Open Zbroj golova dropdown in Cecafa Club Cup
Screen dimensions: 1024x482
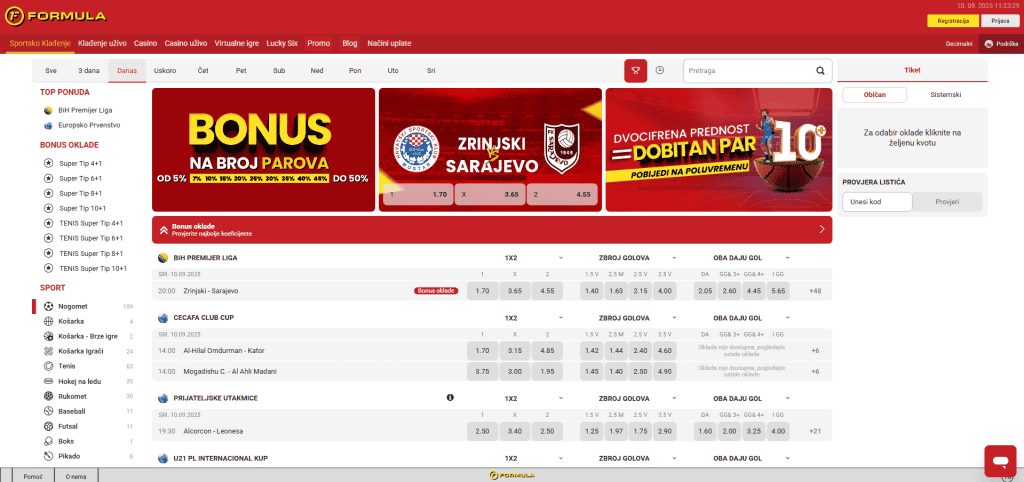(x=674, y=318)
